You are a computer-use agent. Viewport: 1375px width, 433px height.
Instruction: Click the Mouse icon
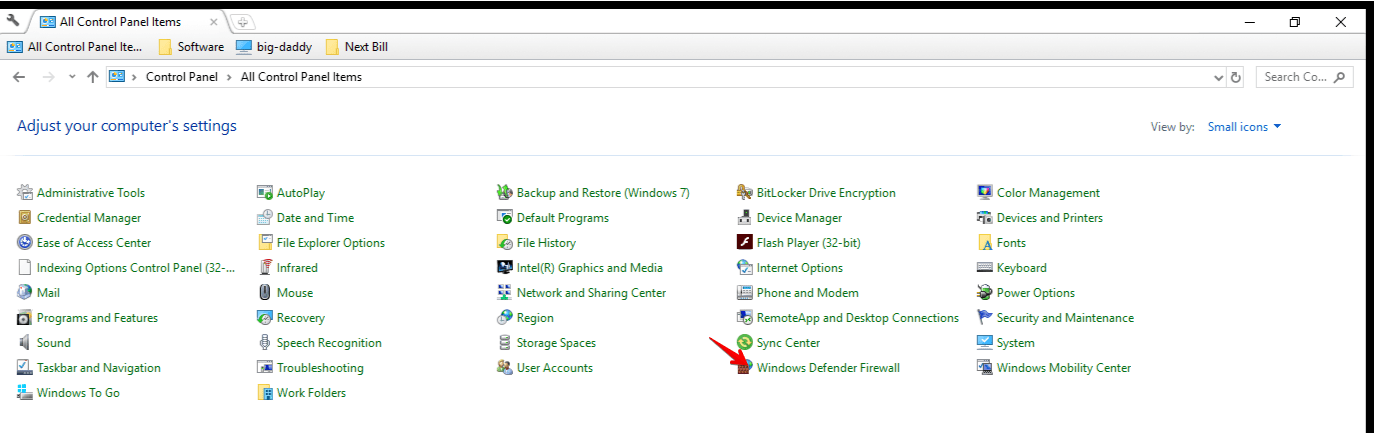pos(265,293)
